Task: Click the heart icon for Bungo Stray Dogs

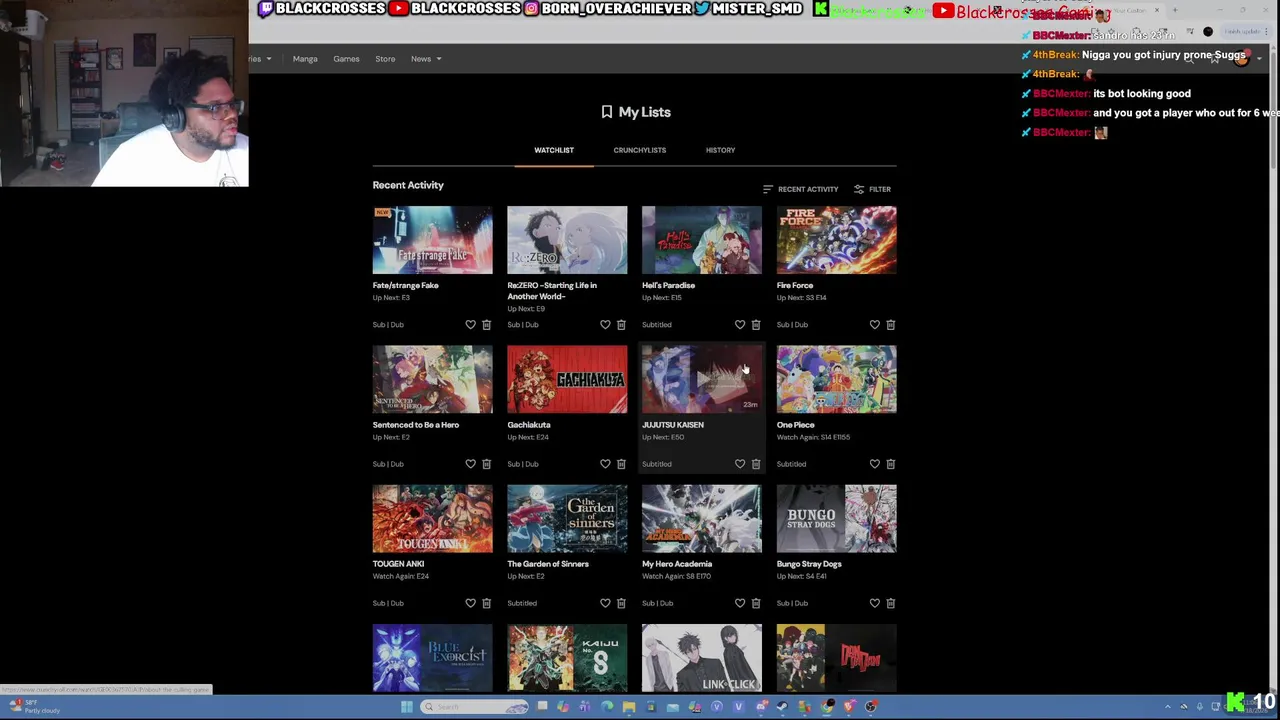Action: click(875, 603)
